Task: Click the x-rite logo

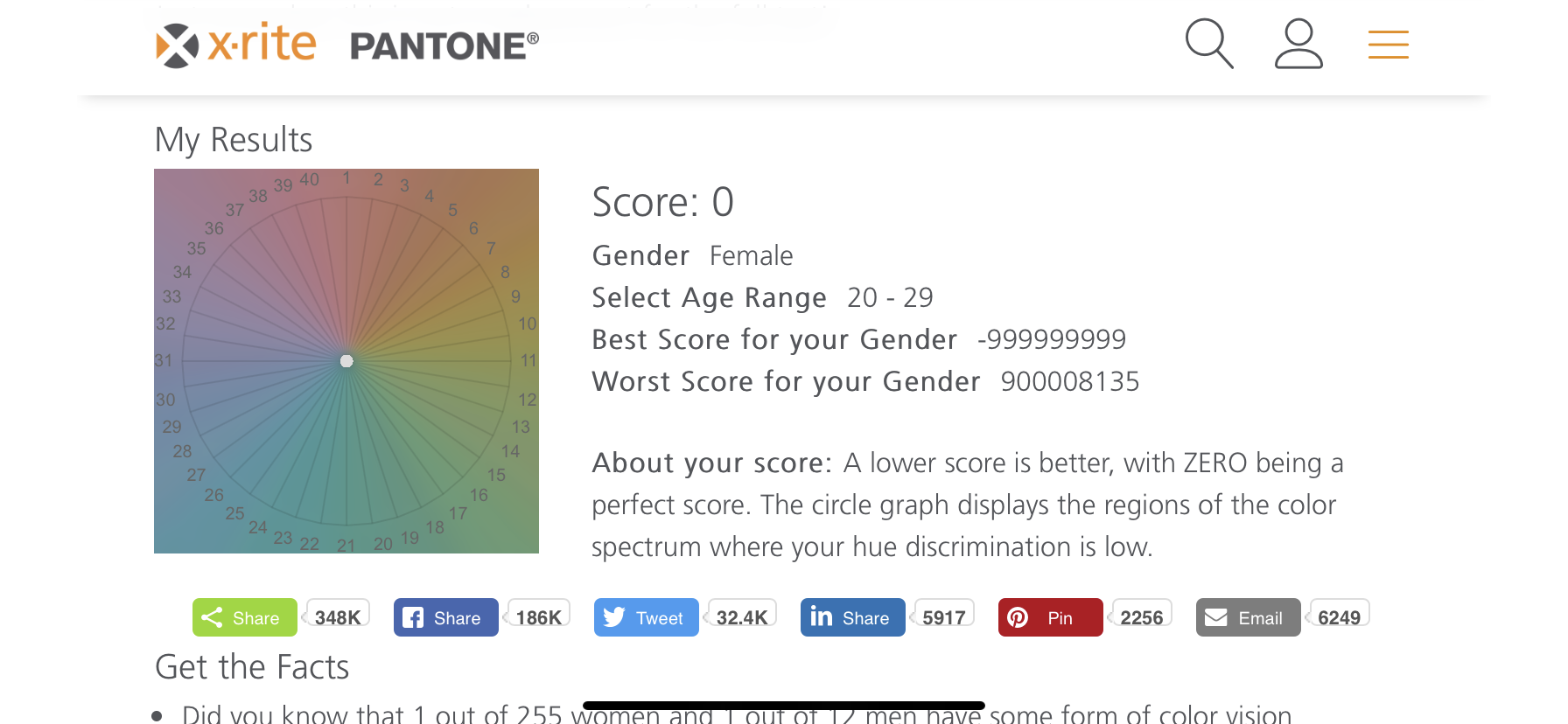Action: tap(236, 45)
